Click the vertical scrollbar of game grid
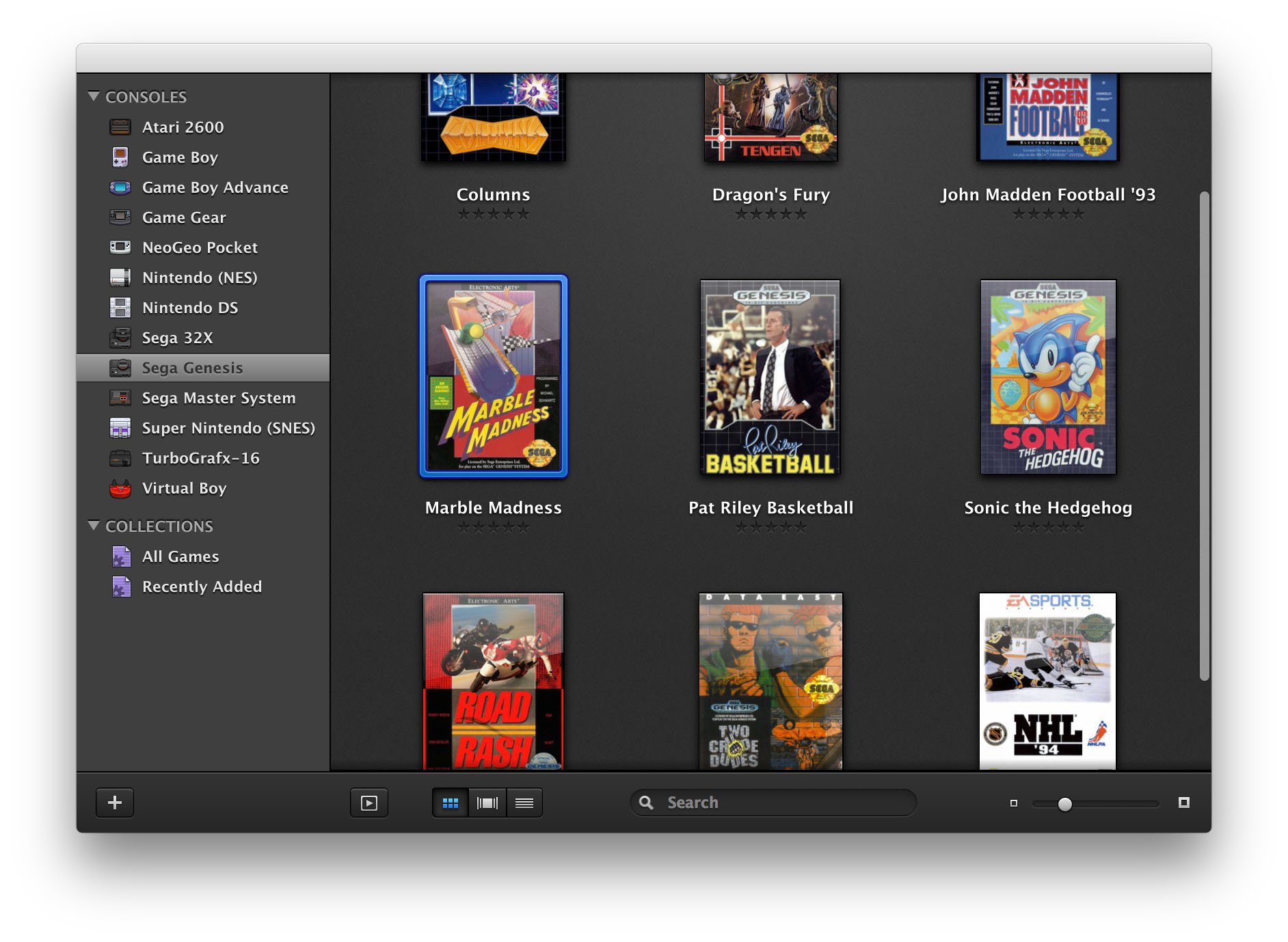This screenshot has width=1288, height=942. tap(1204, 436)
